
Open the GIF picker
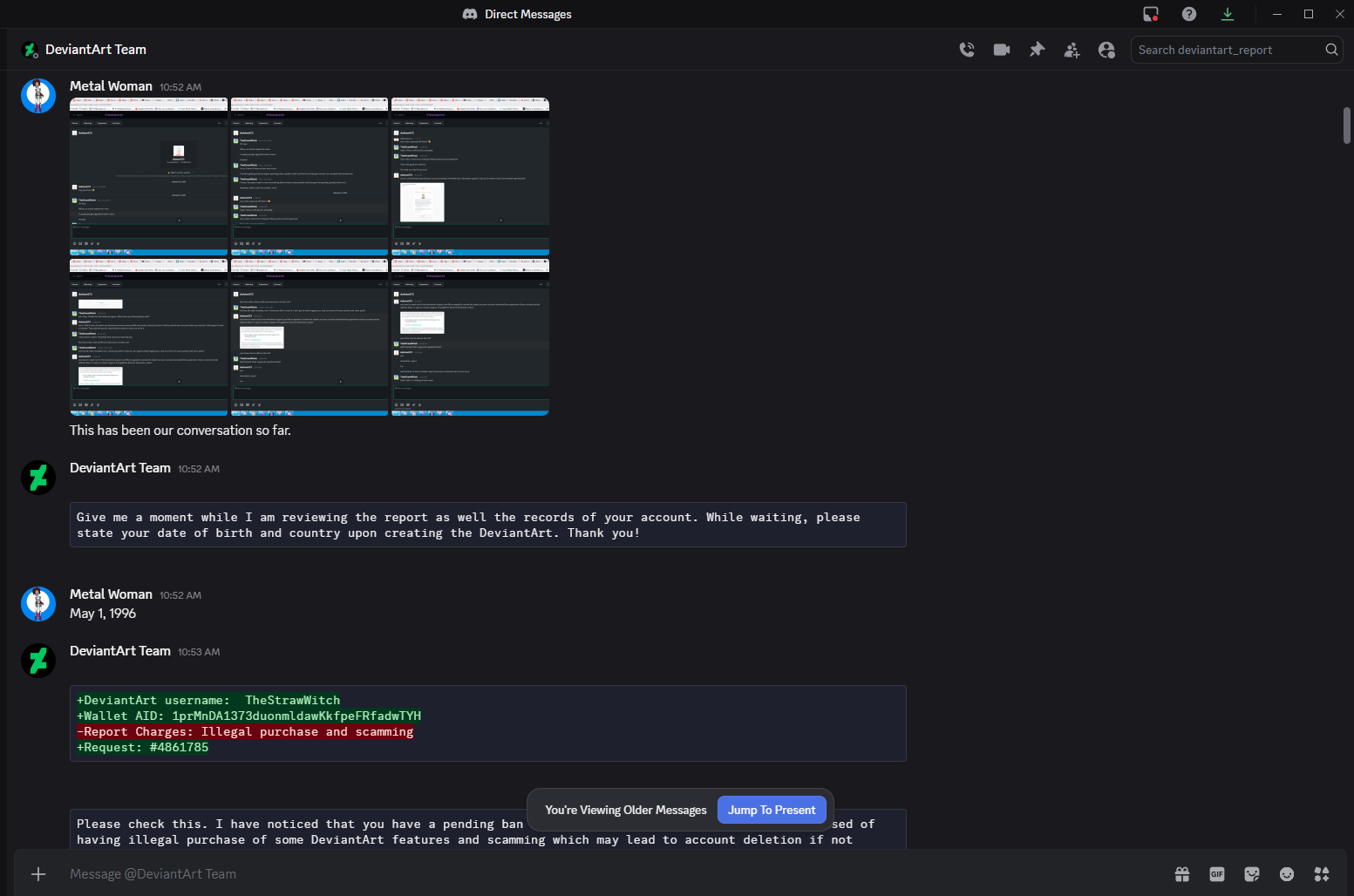(x=1217, y=874)
